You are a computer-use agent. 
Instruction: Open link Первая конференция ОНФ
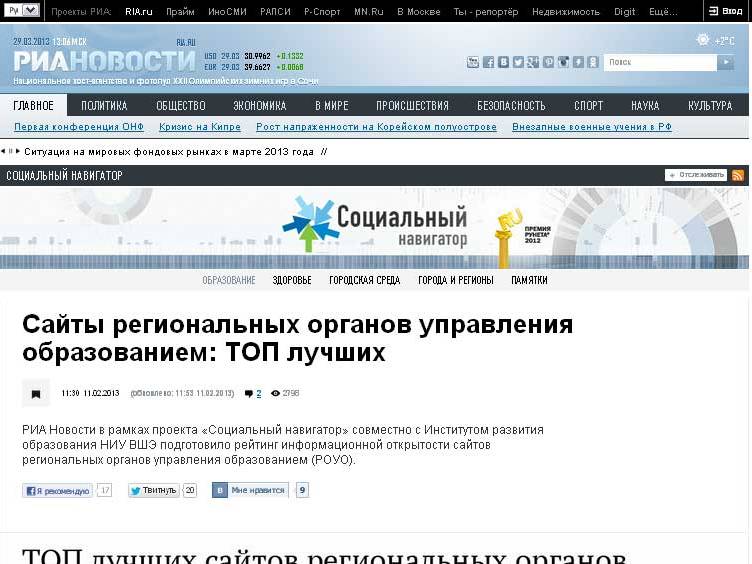[x=79, y=127]
